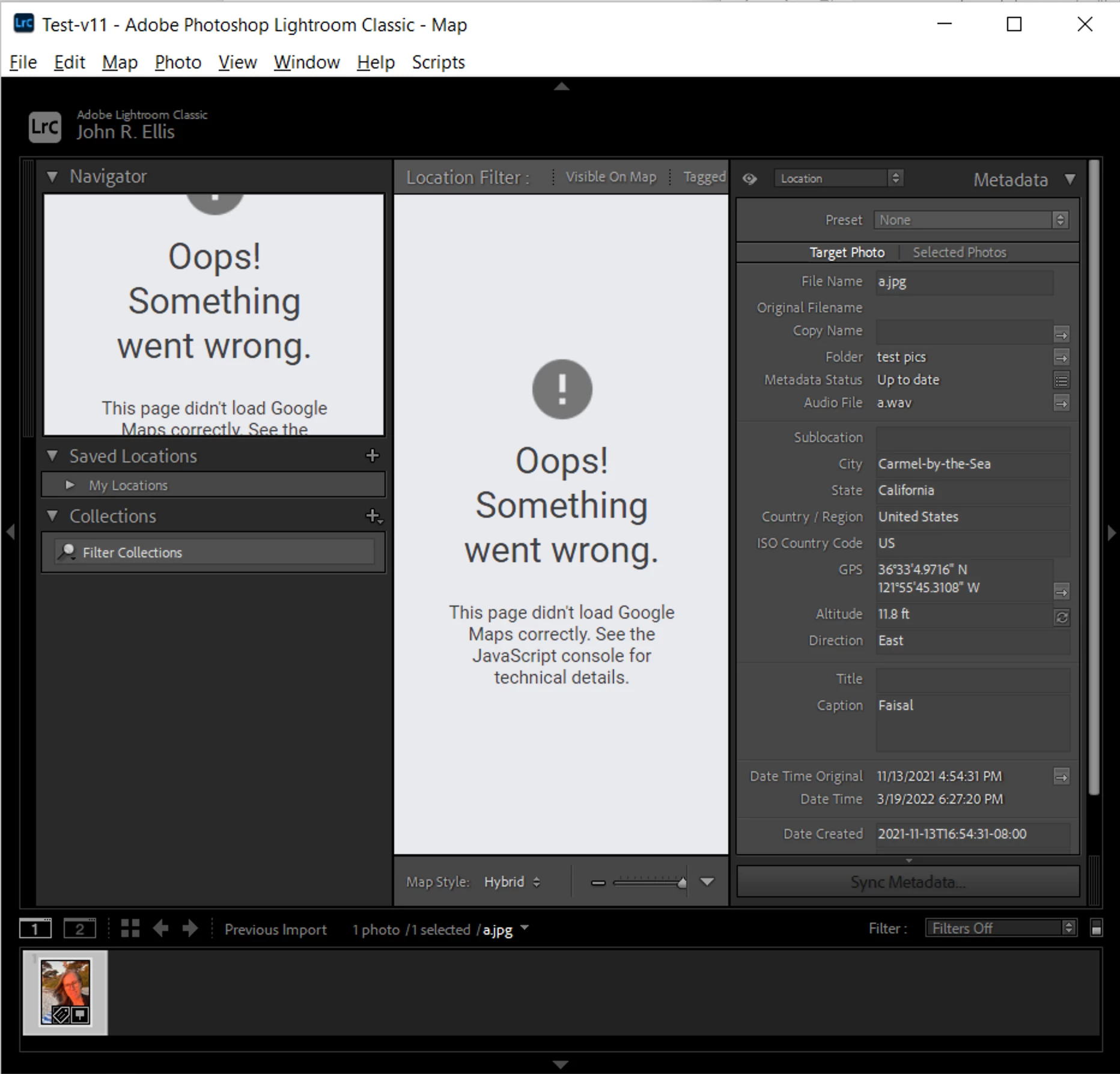This screenshot has height=1074, width=1120.
Task: Open the File menu
Action: pos(23,62)
